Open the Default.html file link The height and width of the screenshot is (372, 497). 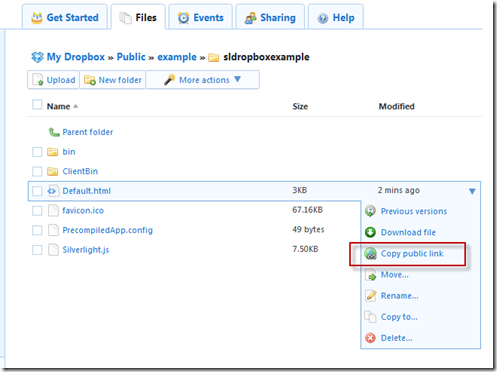[86, 191]
